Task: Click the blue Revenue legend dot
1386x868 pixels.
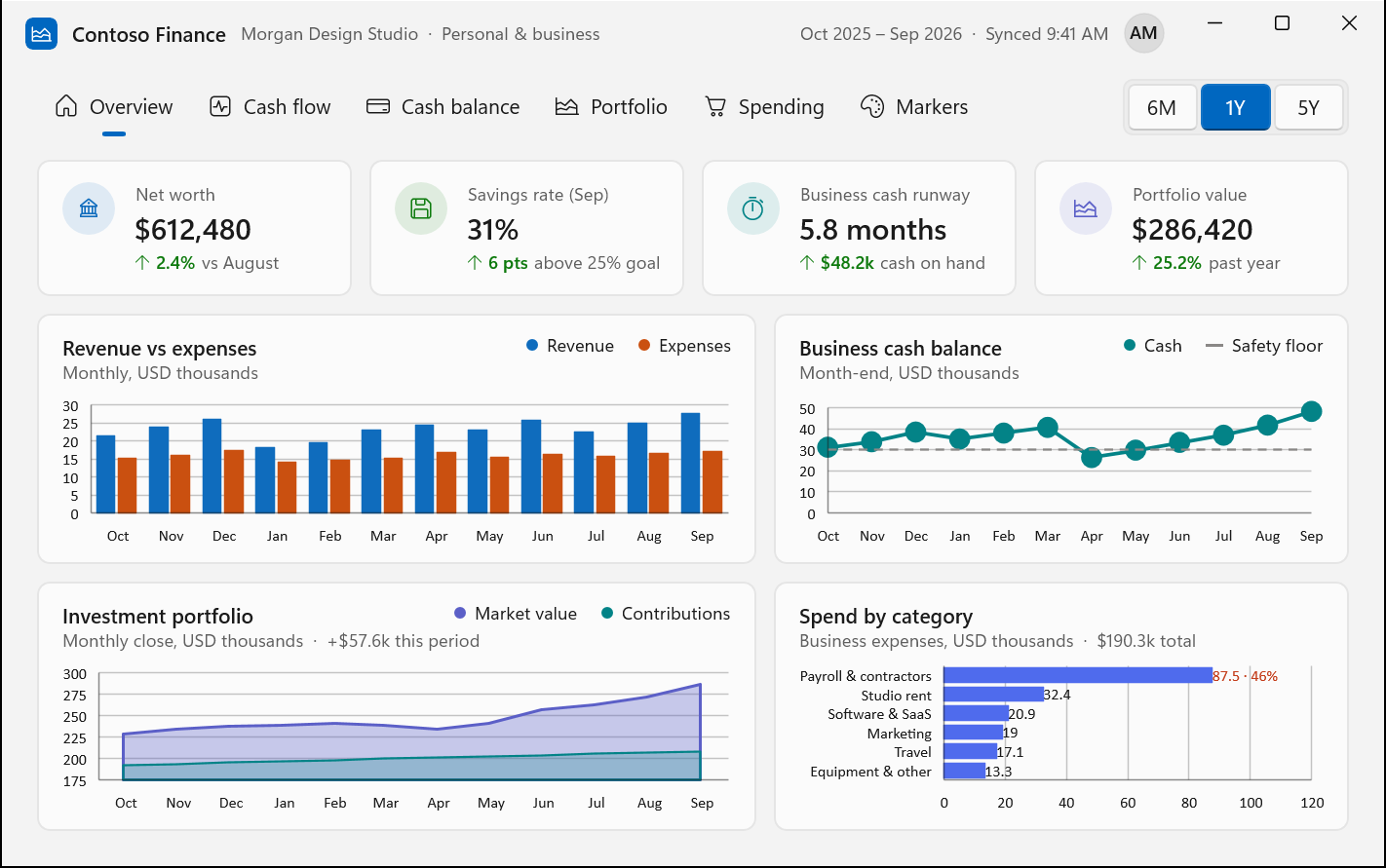Action: [532, 346]
